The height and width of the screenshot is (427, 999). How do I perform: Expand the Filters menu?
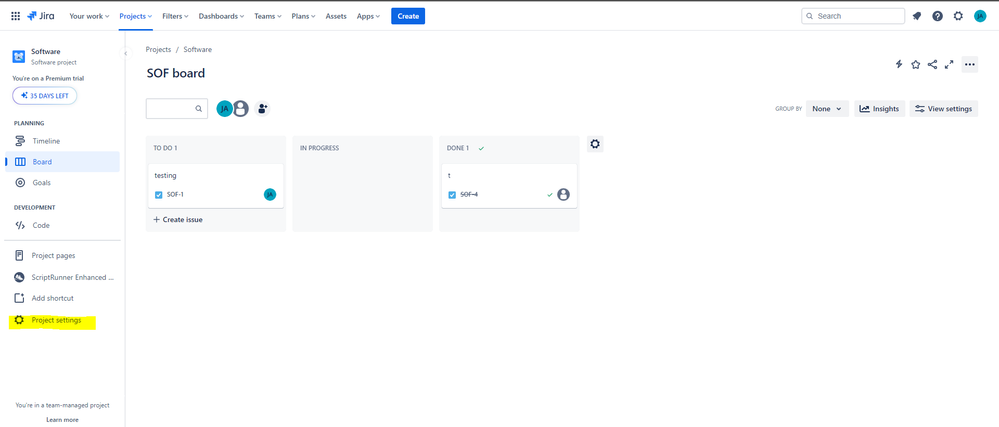pos(175,16)
